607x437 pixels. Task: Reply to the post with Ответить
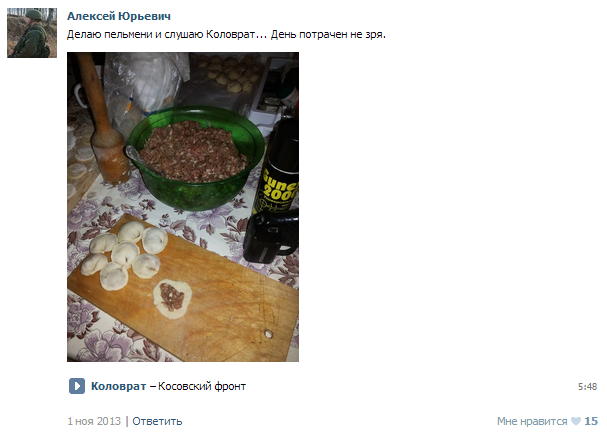pos(157,421)
